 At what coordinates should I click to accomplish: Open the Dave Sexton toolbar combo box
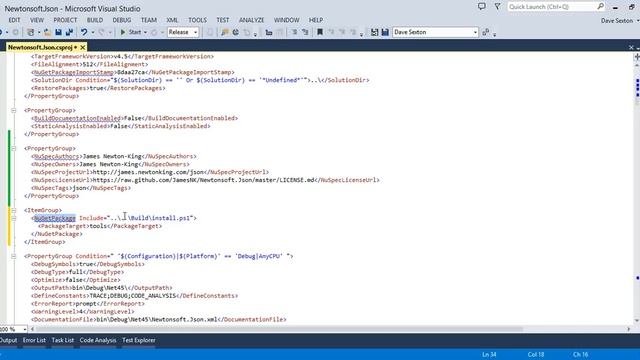(435, 32)
